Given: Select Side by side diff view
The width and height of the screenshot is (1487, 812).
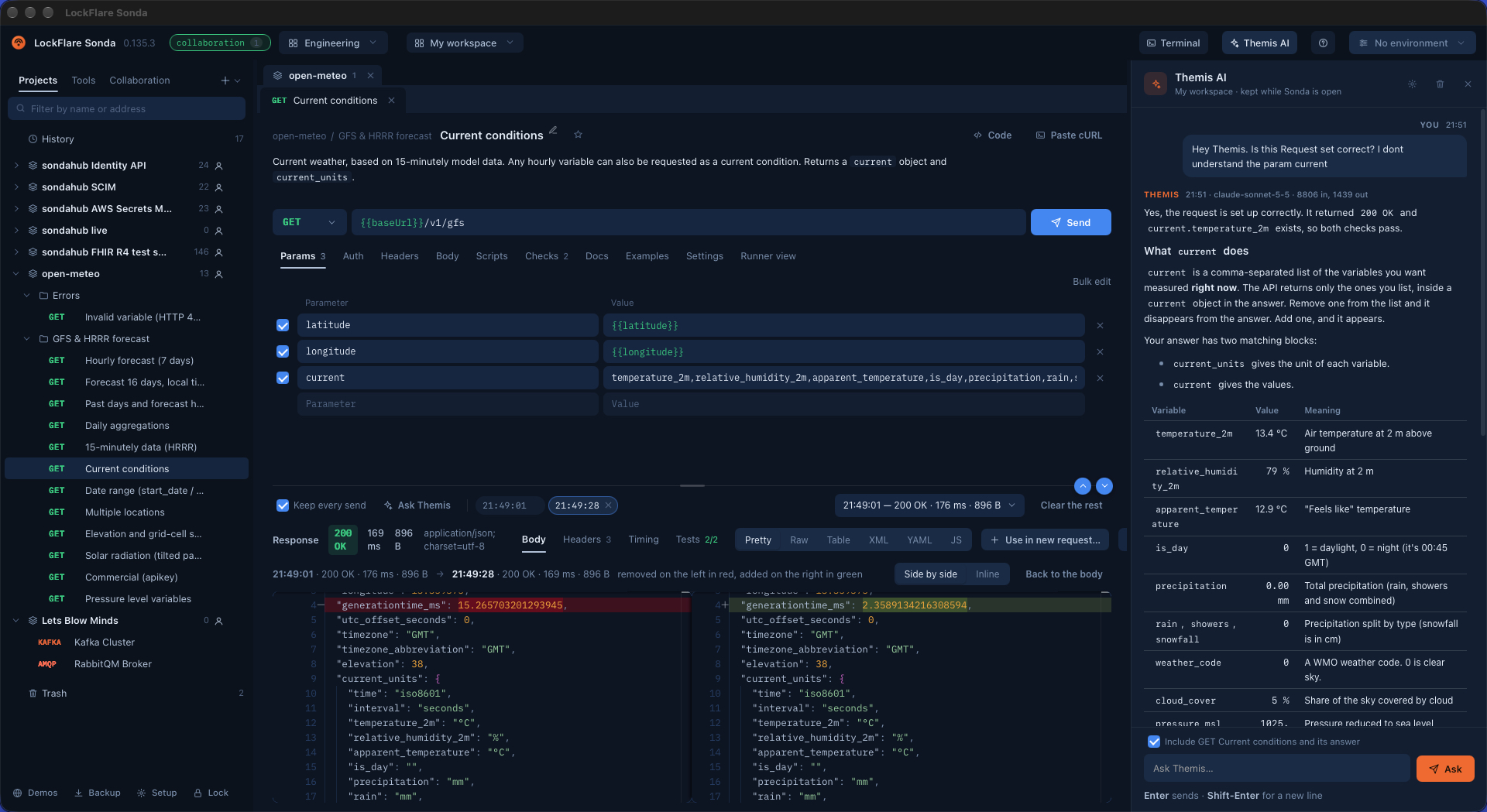Looking at the screenshot, I should click(x=931, y=574).
